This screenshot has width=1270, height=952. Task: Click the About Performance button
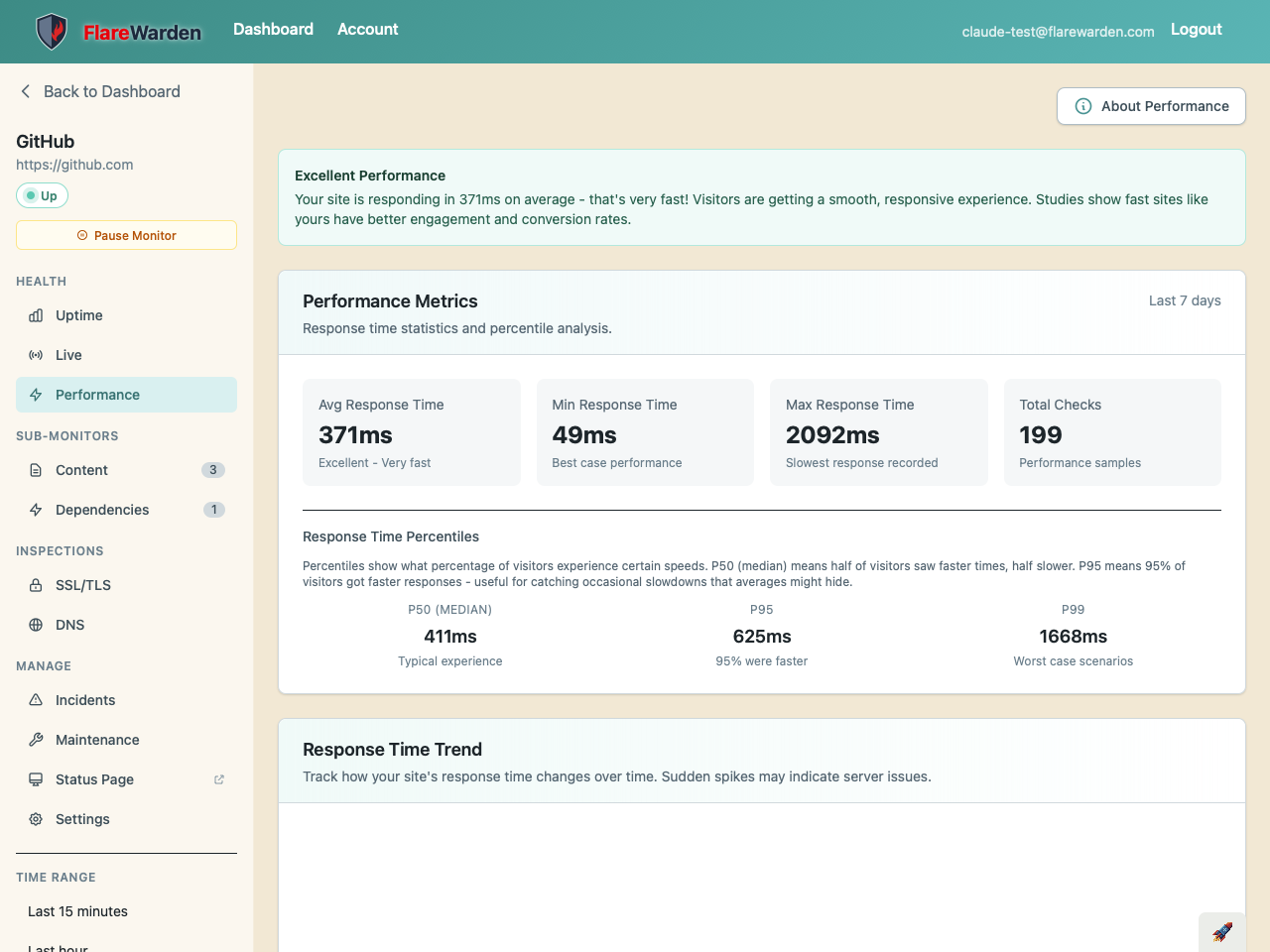point(1151,106)
